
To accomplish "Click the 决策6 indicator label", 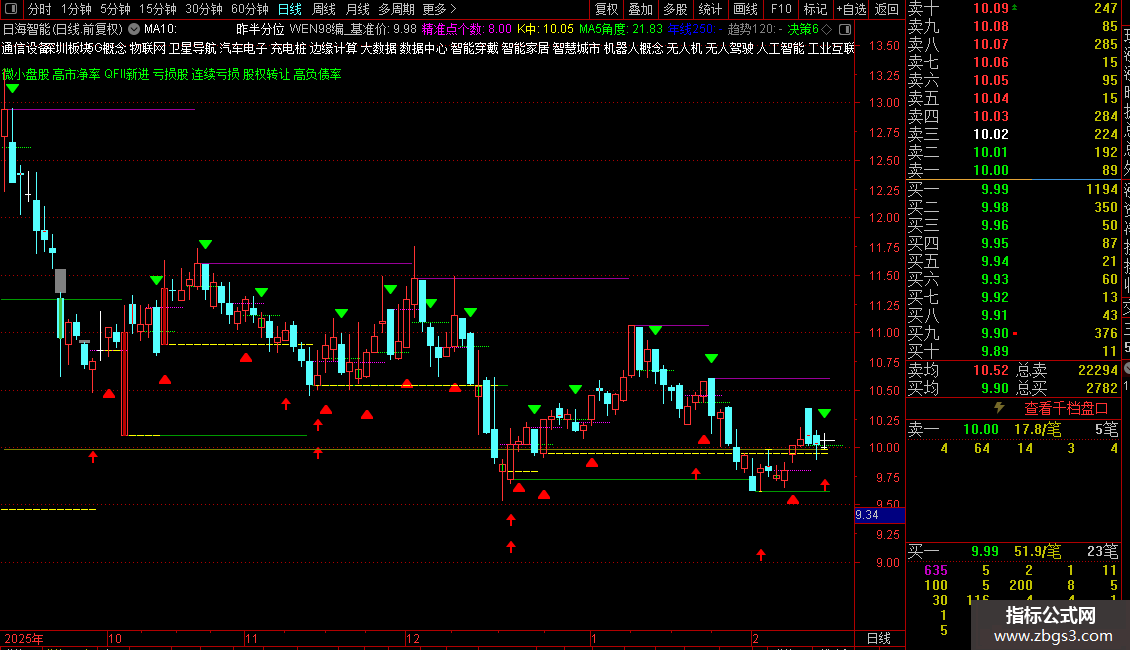I will 803,30.
